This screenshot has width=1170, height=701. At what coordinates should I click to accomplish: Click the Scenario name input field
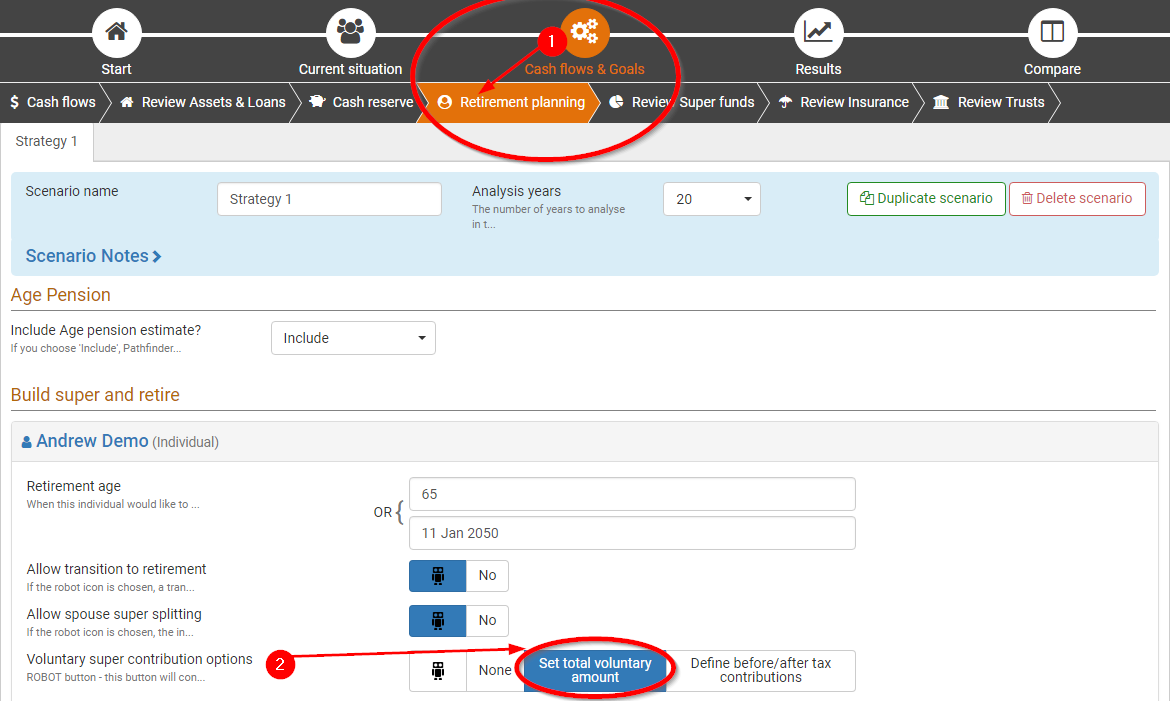click(x=329, y=199)
